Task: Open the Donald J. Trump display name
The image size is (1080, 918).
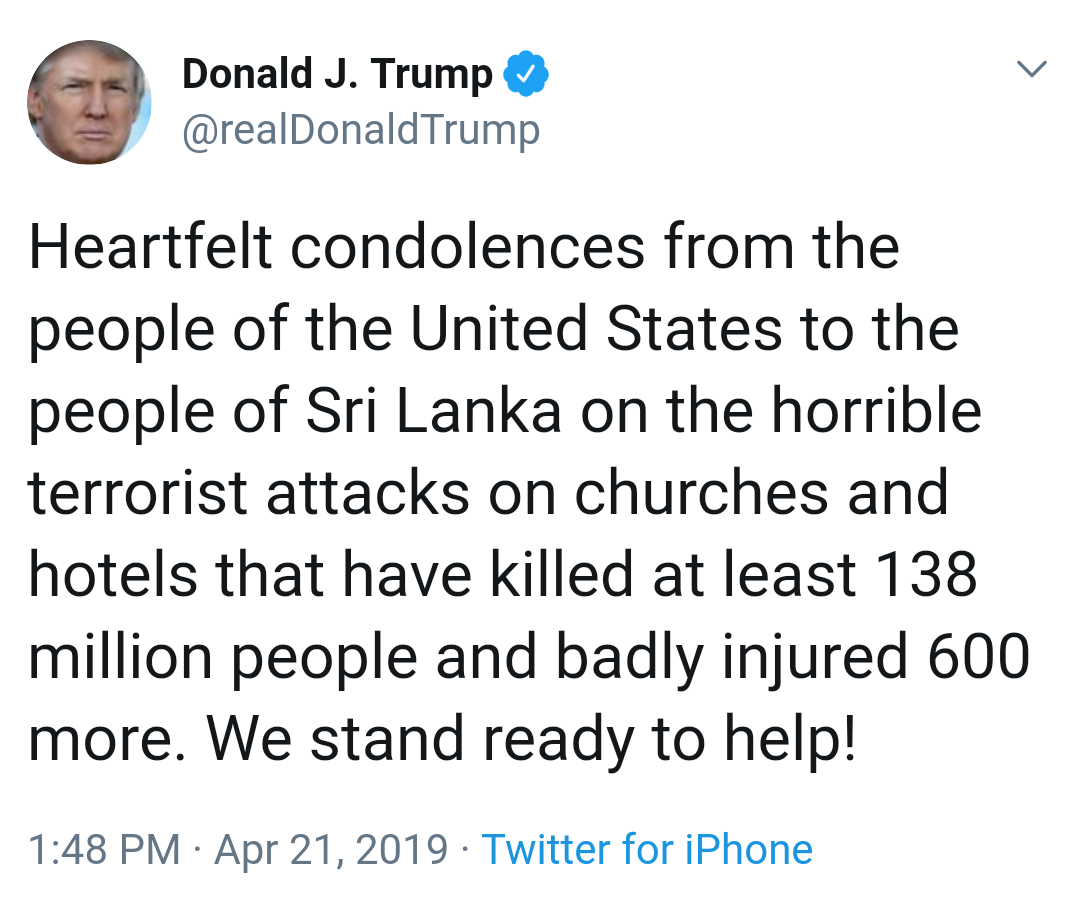Action: [x=337, y=73]
